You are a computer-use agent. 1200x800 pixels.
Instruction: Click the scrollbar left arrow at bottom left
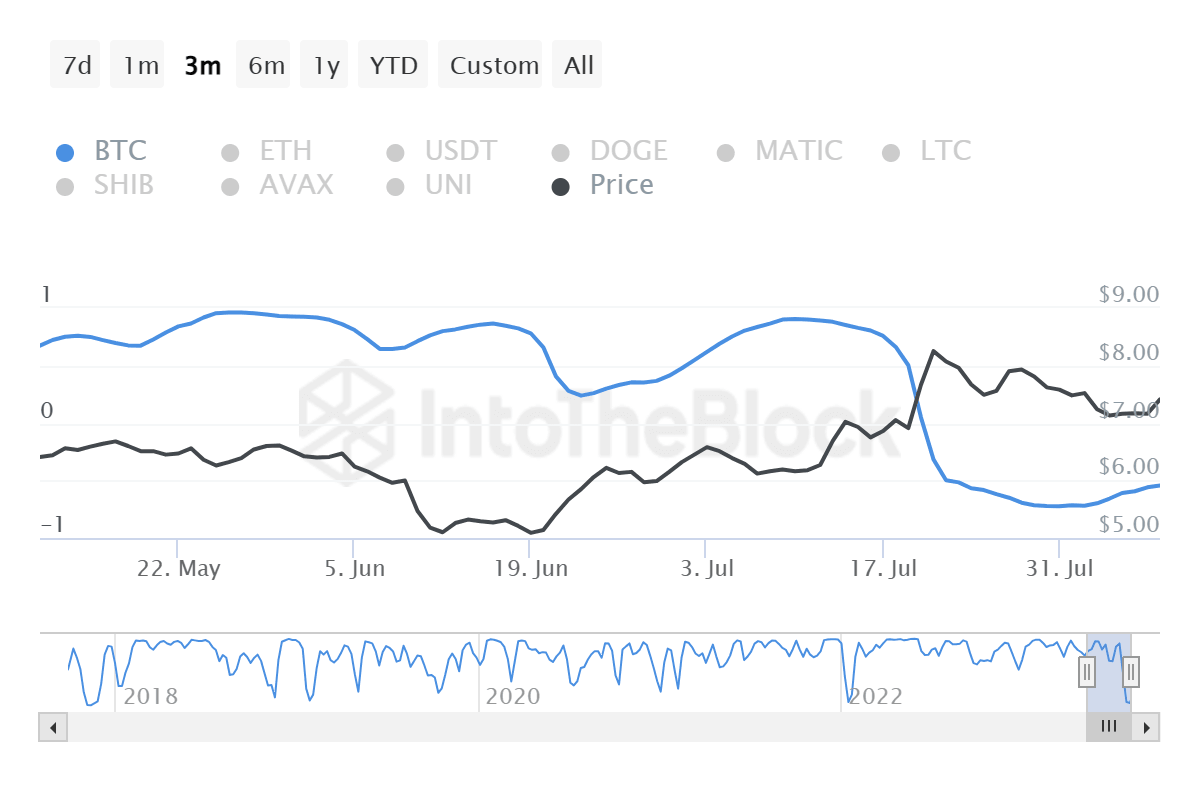click(x=53, y=727)
